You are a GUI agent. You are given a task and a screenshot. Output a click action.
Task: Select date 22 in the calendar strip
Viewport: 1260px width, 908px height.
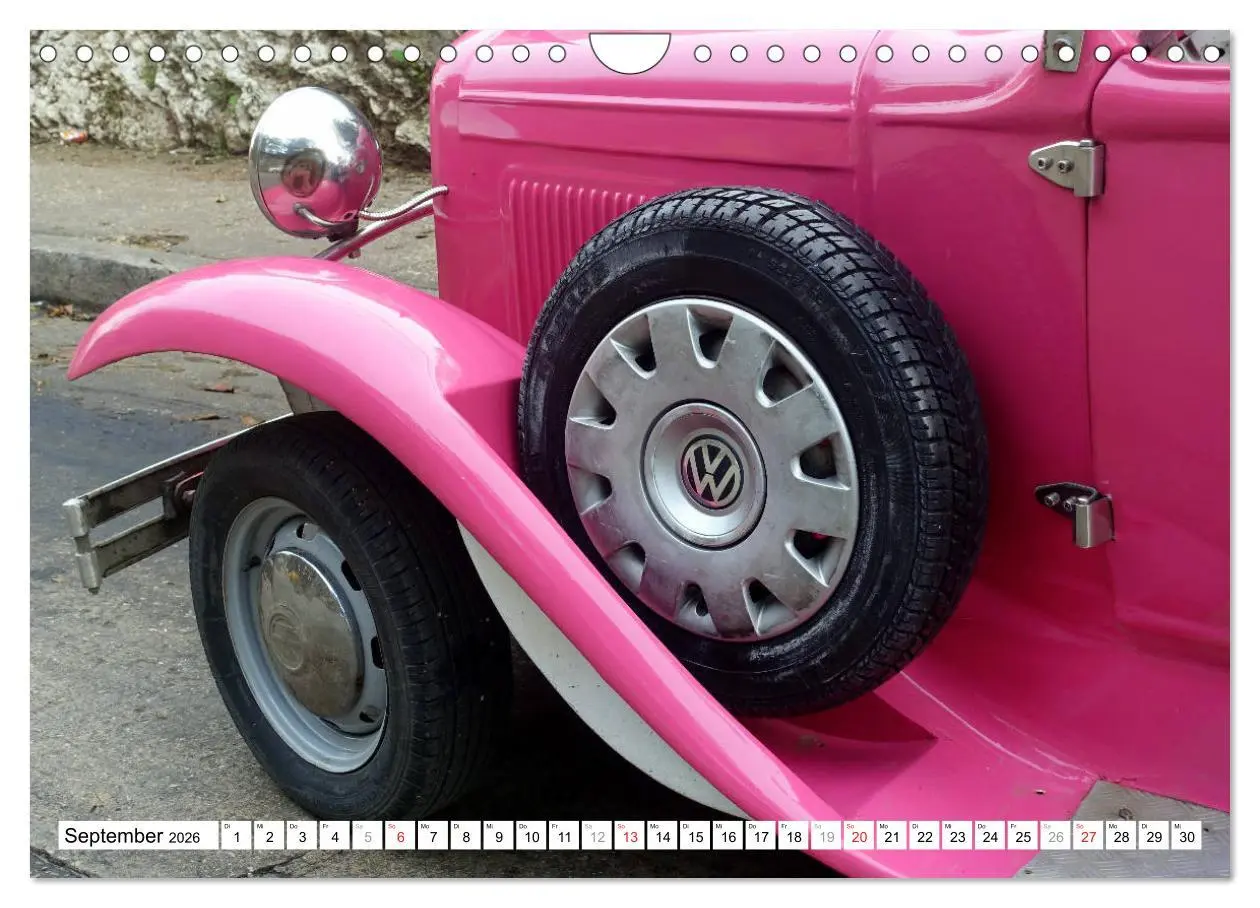click(x=924, y=836)
